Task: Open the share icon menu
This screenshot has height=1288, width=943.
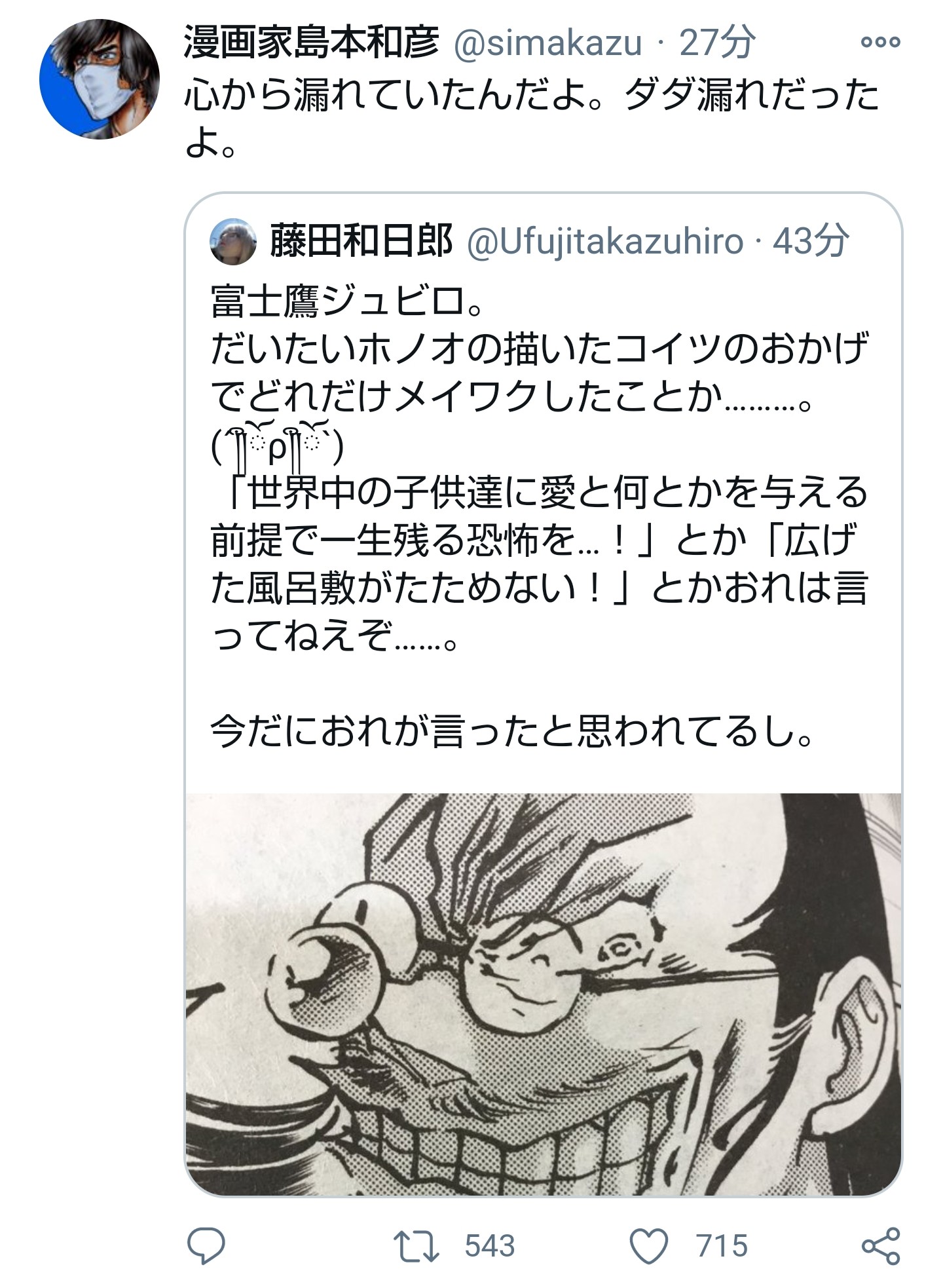Action: [x=881, y=1246]
